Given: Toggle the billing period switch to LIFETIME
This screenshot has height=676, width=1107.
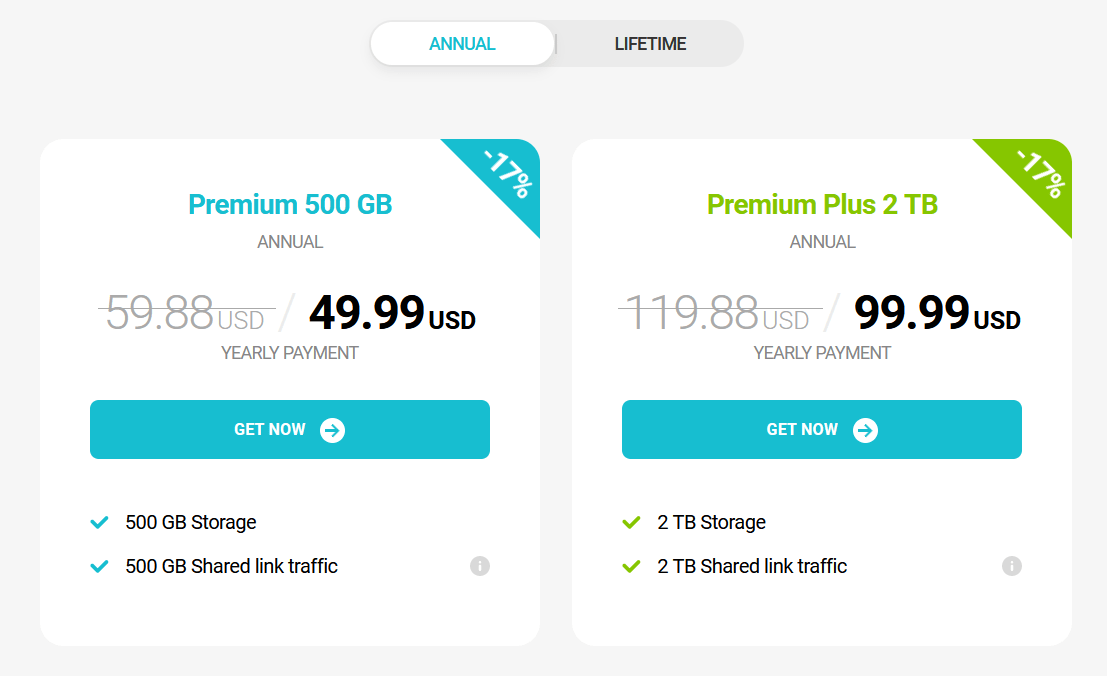Looking at the screenshot, I should pyautogui.click(x=650, y=44).
